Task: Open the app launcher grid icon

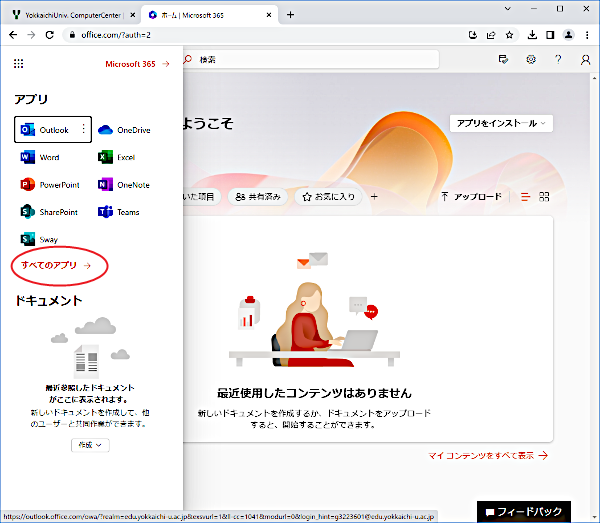Action: 18,64
